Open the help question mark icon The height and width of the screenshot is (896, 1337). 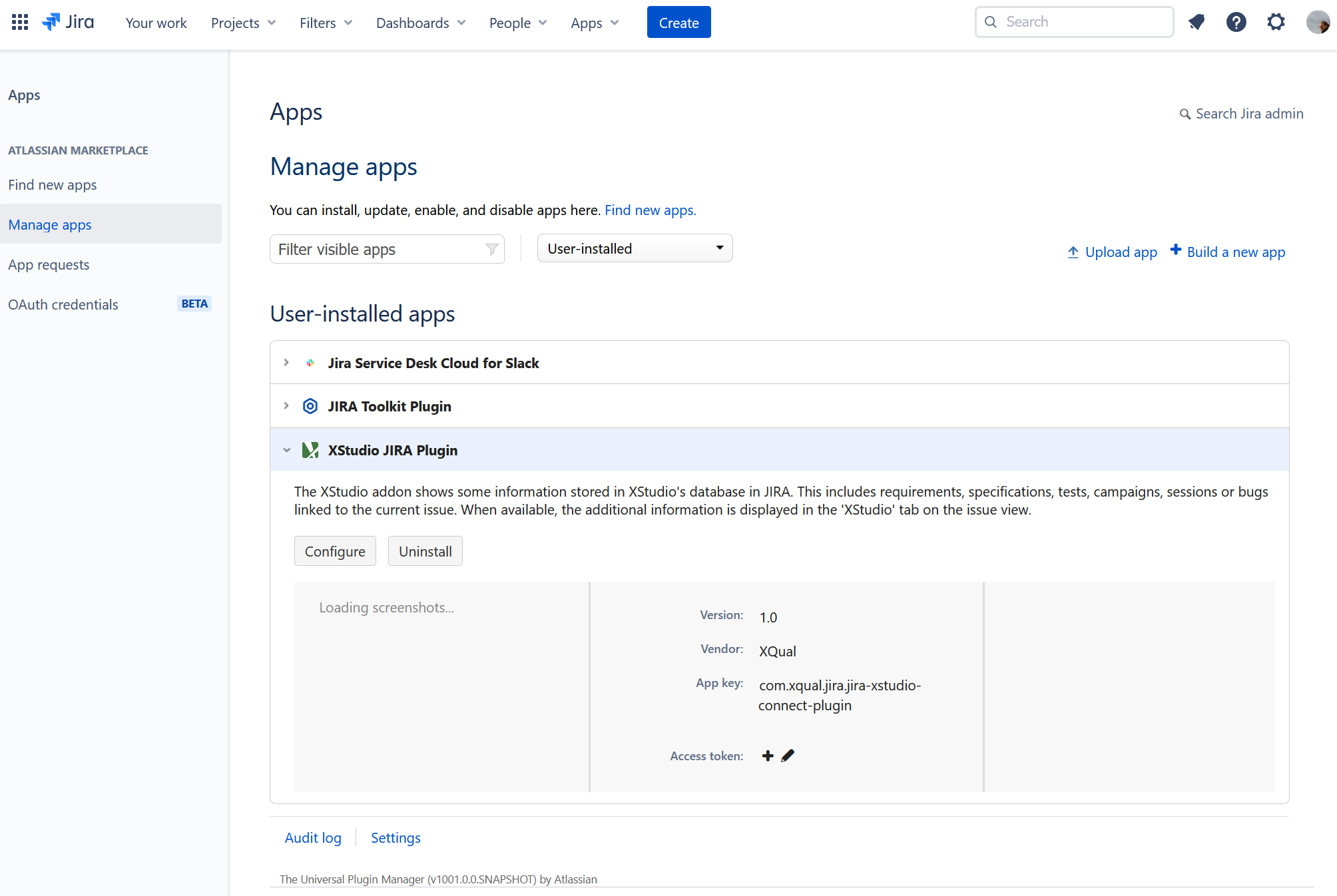tap(1236, 22)
